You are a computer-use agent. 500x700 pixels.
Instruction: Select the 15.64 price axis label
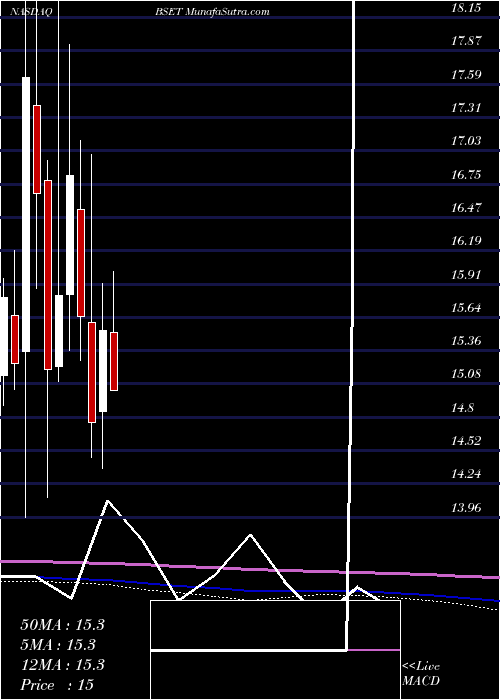(466, 308)
